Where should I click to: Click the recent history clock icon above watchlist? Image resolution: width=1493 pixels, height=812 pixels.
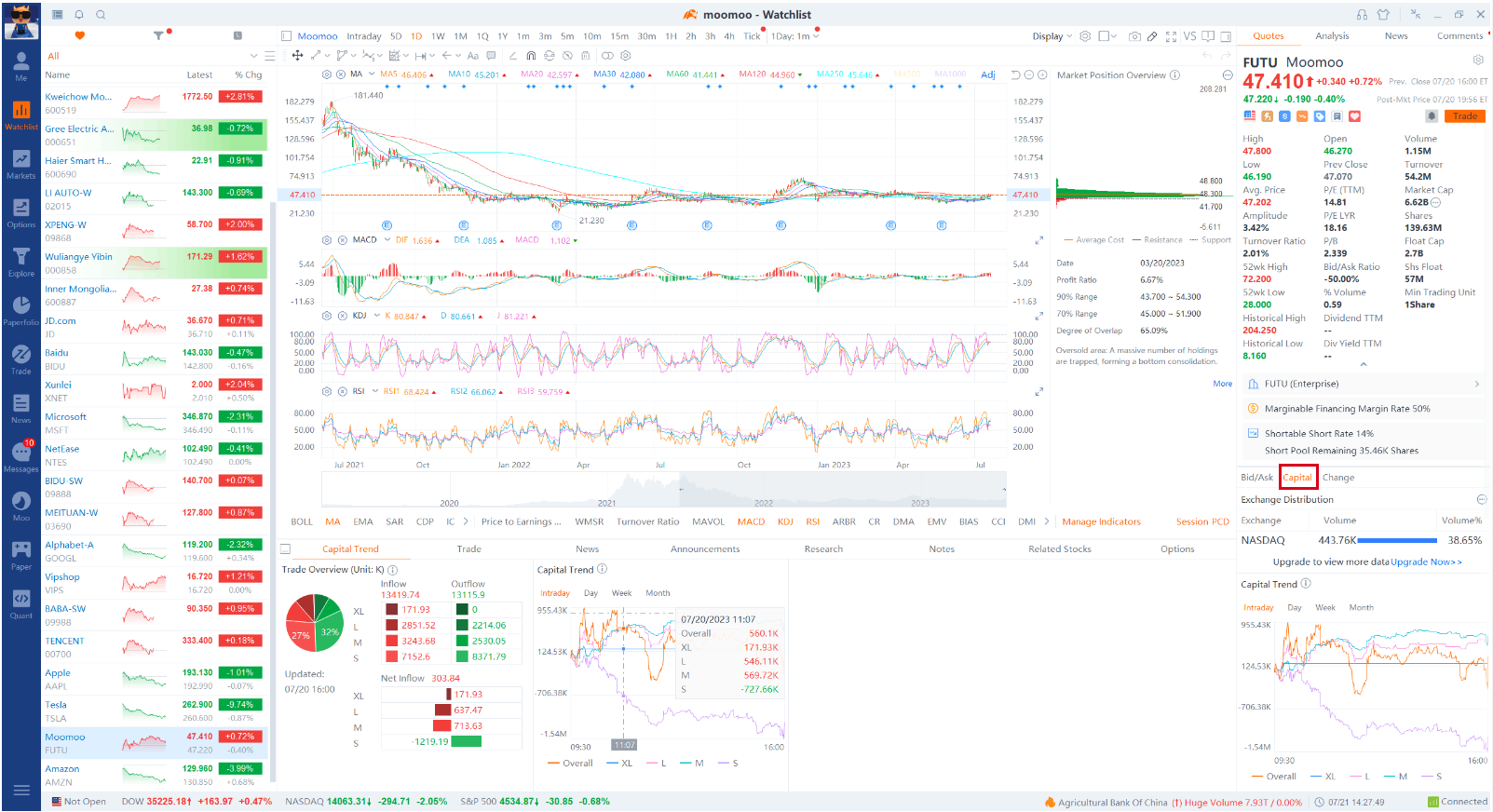[238, 35]
